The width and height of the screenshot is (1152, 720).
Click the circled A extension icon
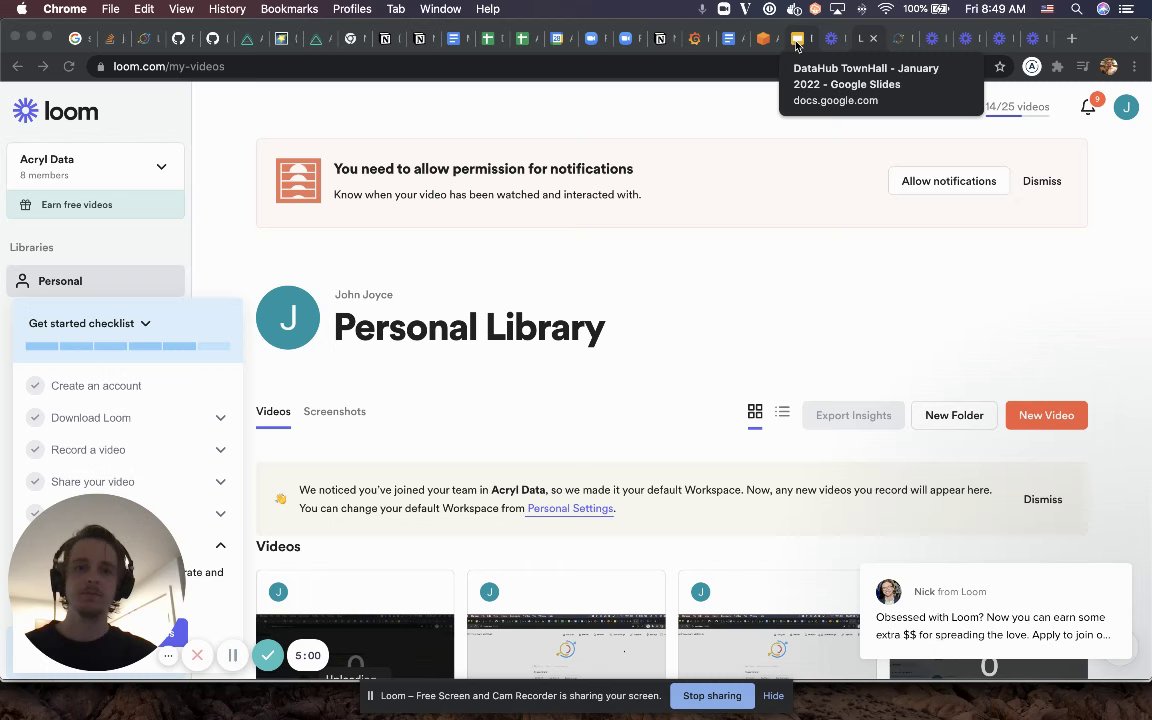click(x=1032, y=67)
